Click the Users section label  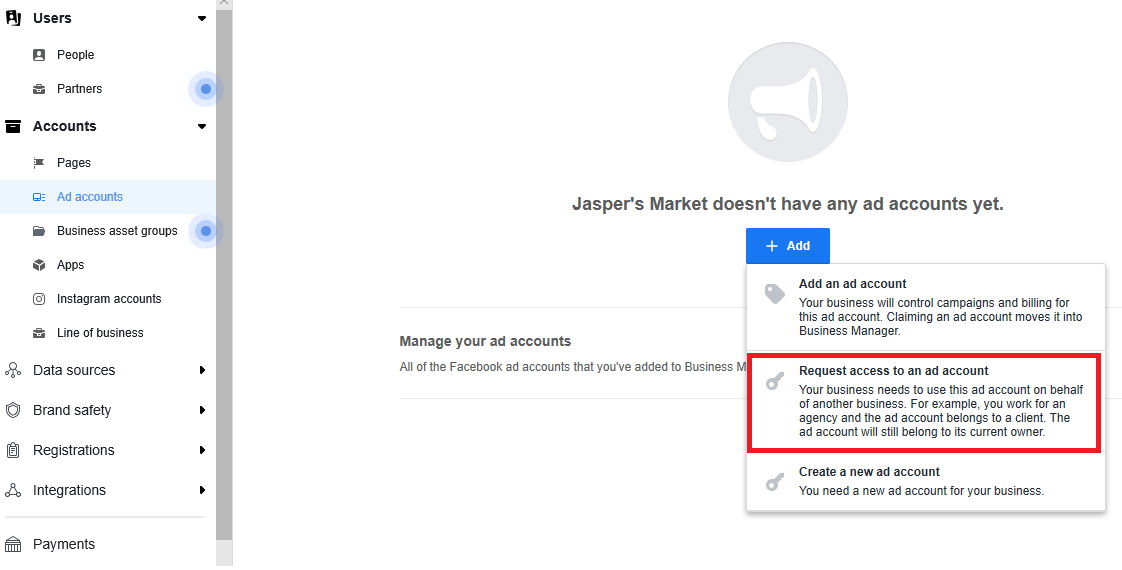pos(52,19)
